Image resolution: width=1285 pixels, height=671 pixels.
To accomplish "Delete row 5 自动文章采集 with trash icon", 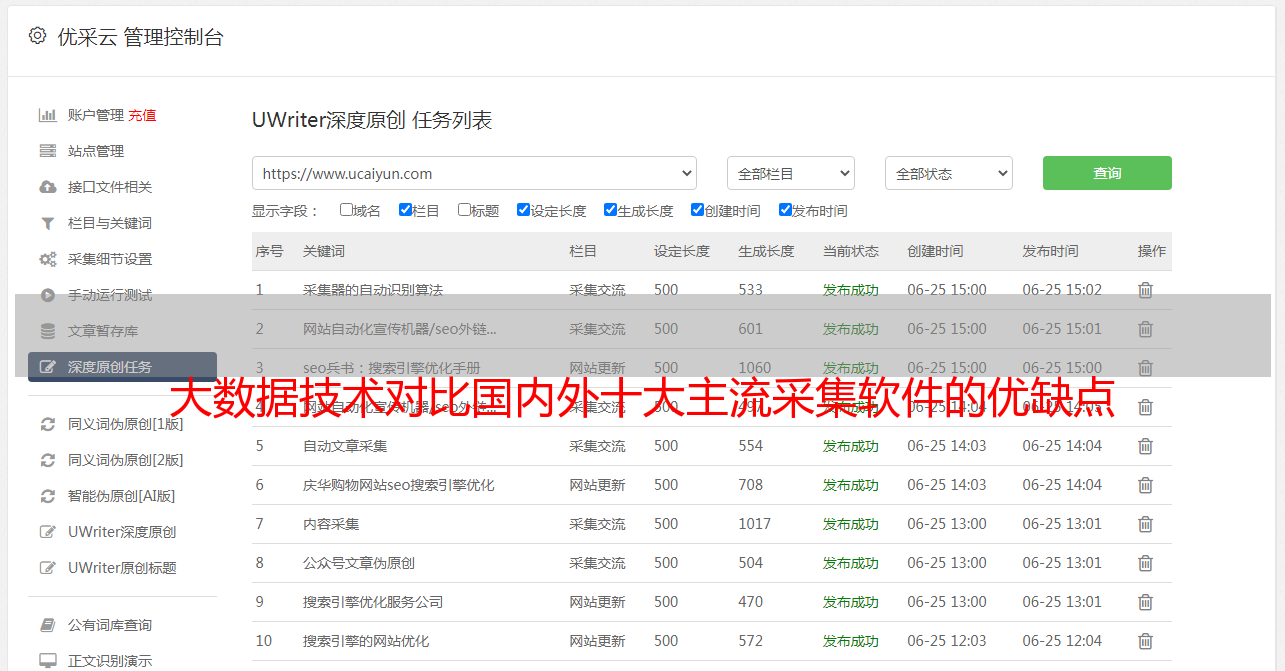I will coord(1145,446).
